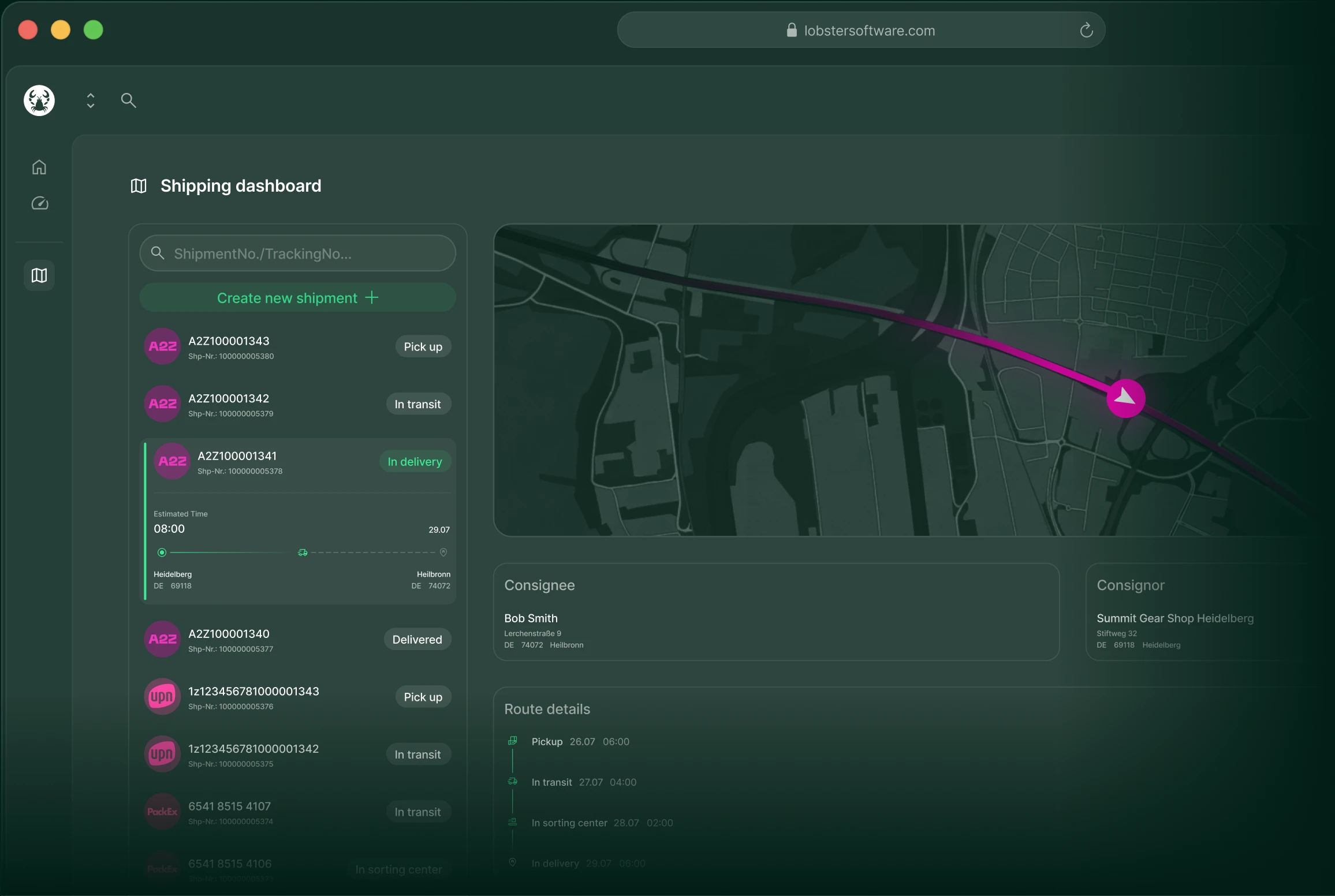Select shipment 1z123456781000001343

click(x=298, y=697)
